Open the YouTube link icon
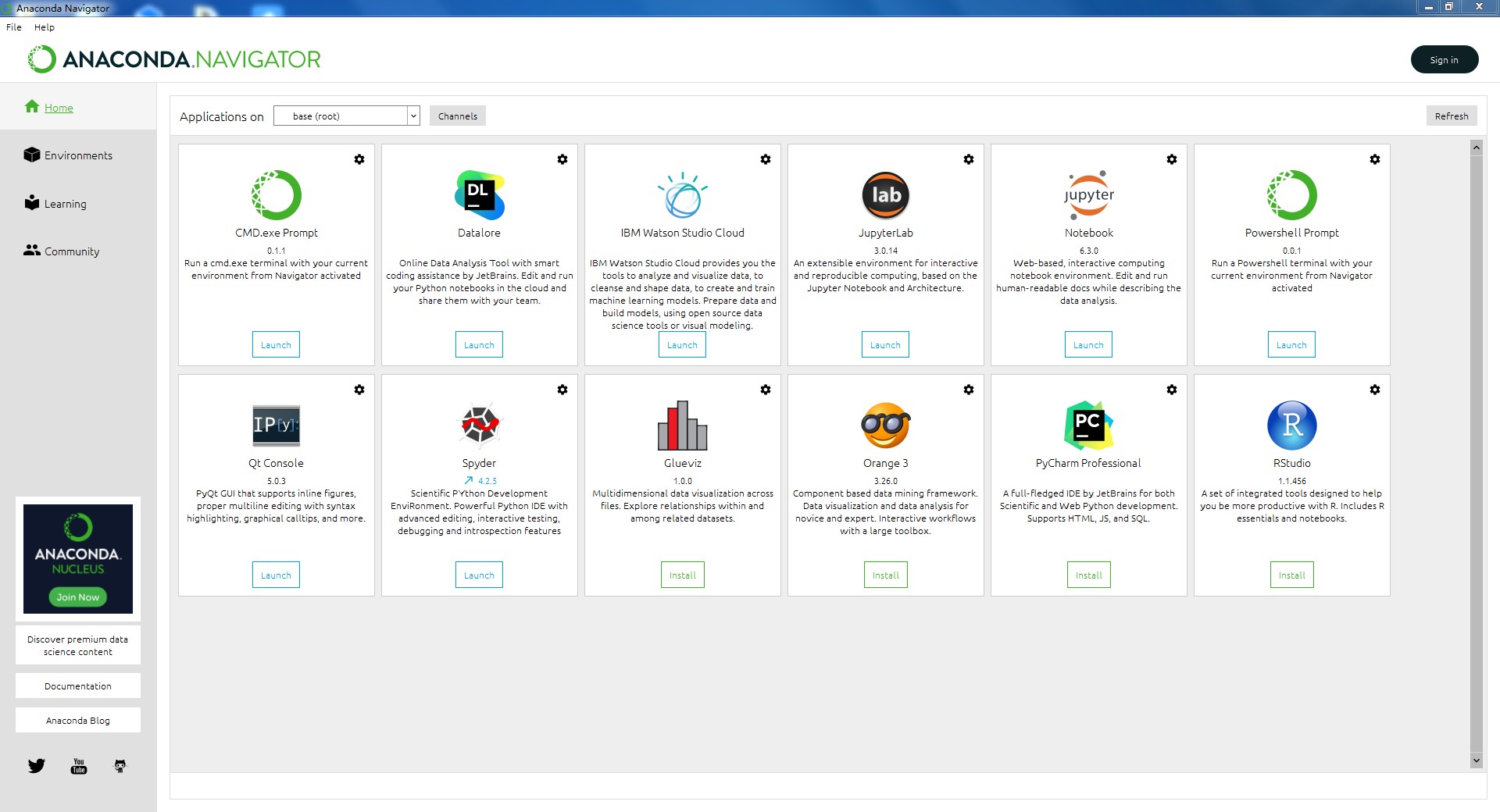 tap(79, 766)
